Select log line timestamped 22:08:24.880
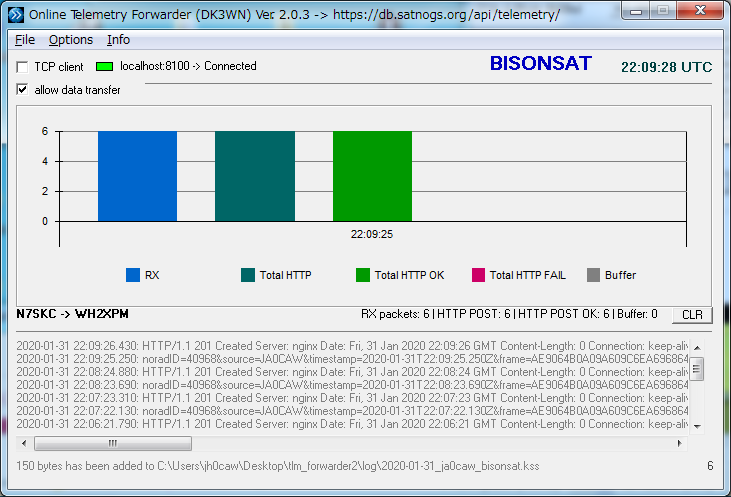The height and width of the screenshot is (497, 731). pyautogui.click(x=352, y=372)
